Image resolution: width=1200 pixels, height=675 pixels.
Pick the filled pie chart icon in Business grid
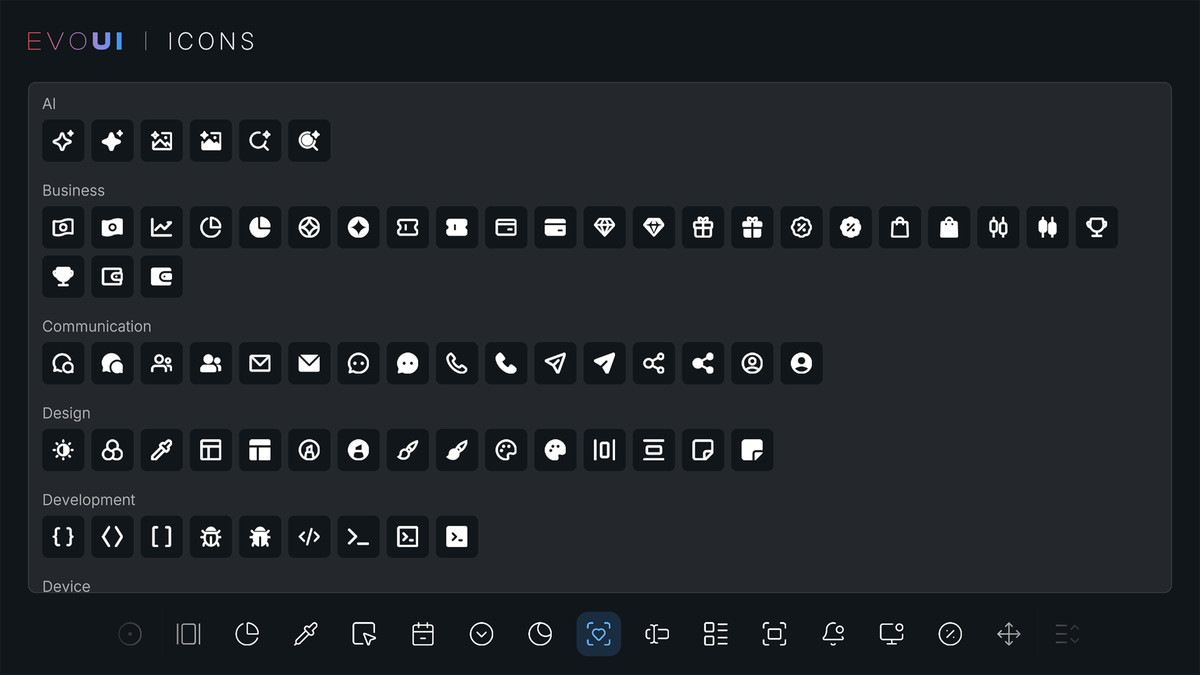(x=259, y=228)
